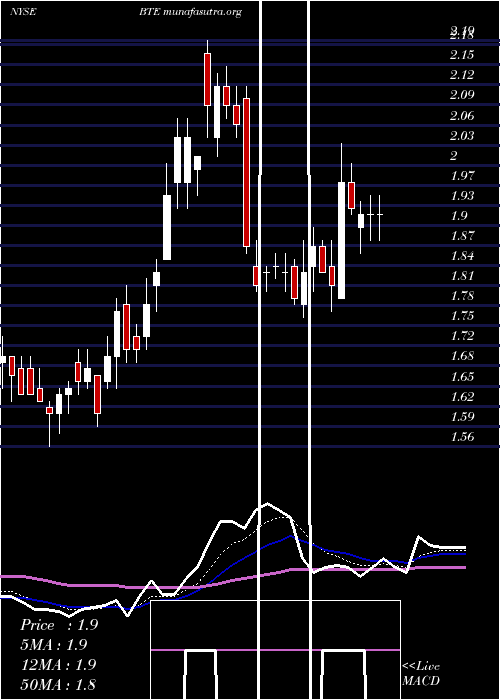
Task: Choose the 1.62 price axis label
Action: point(462,396)
